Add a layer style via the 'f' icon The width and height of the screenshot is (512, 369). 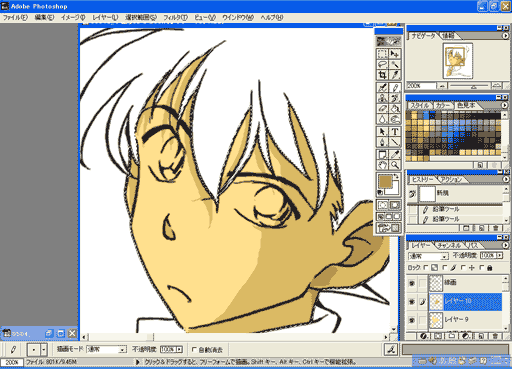(424, 336)
